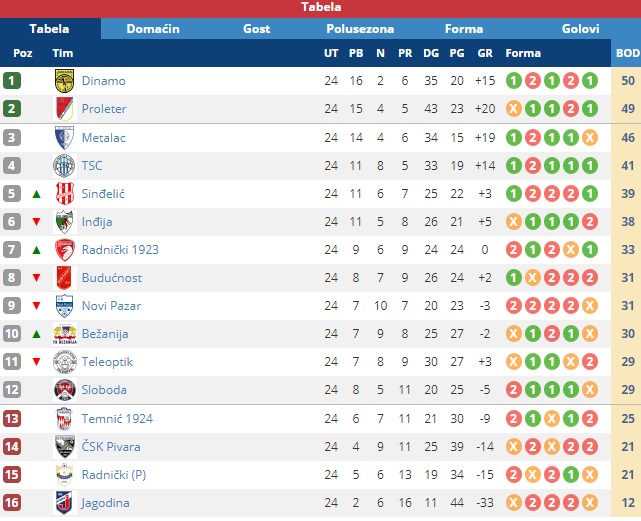Open the ČSK Pivara team link
Screen dimensions: 641x521
pyautogui.click(x=111, y=447)
